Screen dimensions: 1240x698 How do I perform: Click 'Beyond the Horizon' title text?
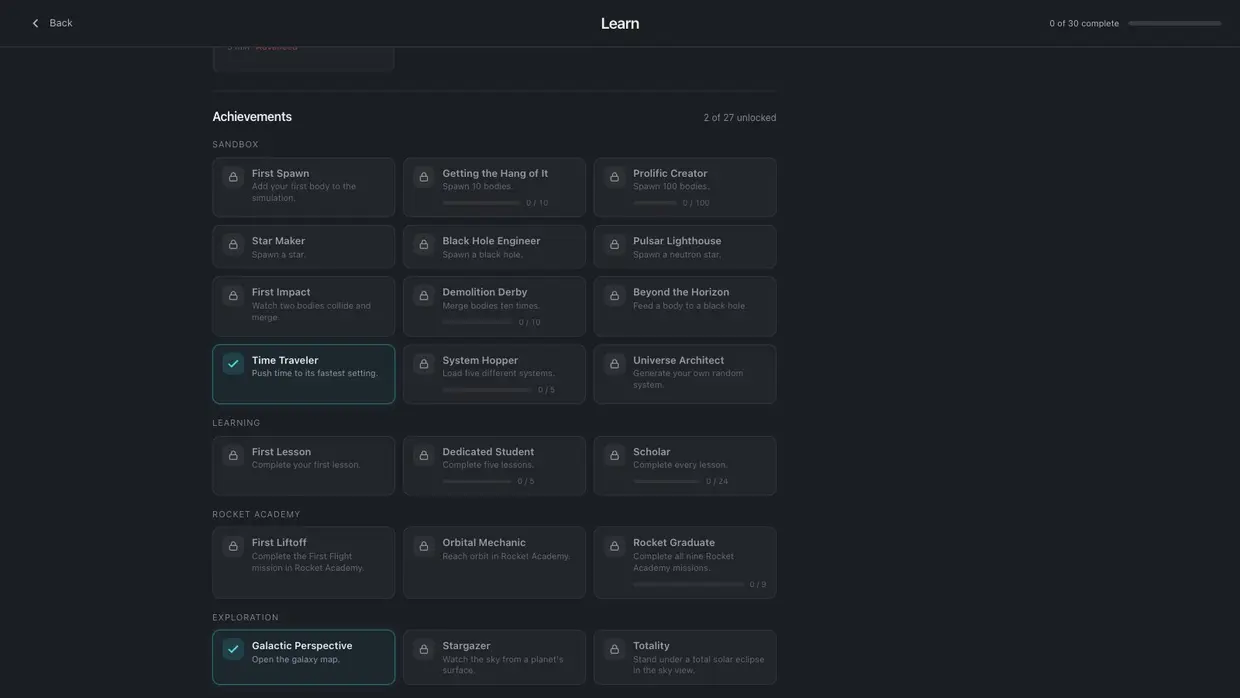click(x=681, y=292)
